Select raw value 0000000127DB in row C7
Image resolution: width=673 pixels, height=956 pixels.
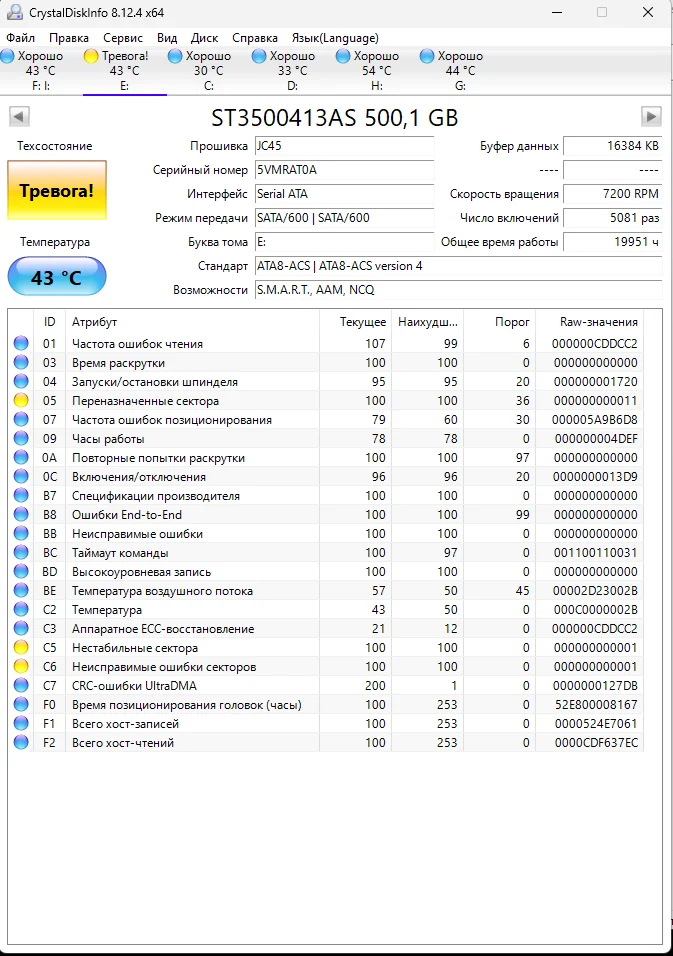click(x=596, y=685)
